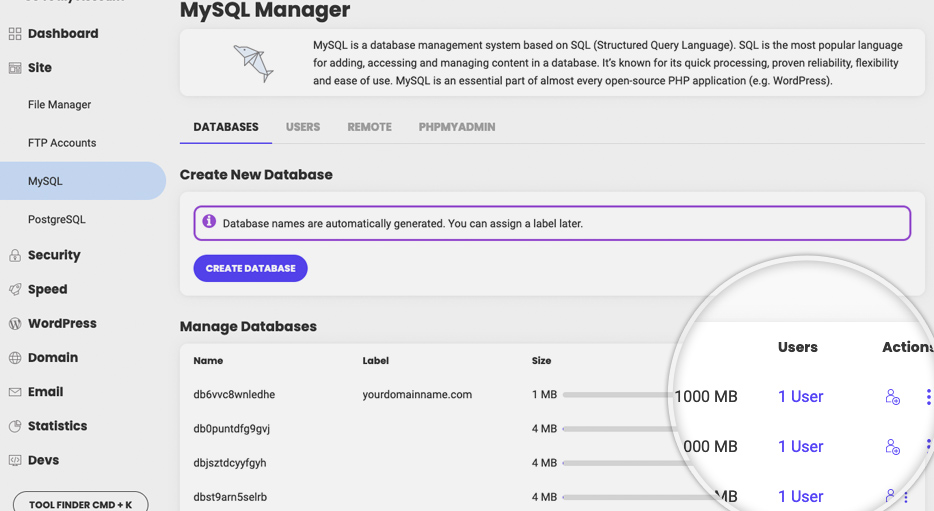The image size is (934, 511).
Task: Open FTP Accounts page
Action: click(62, 143)
